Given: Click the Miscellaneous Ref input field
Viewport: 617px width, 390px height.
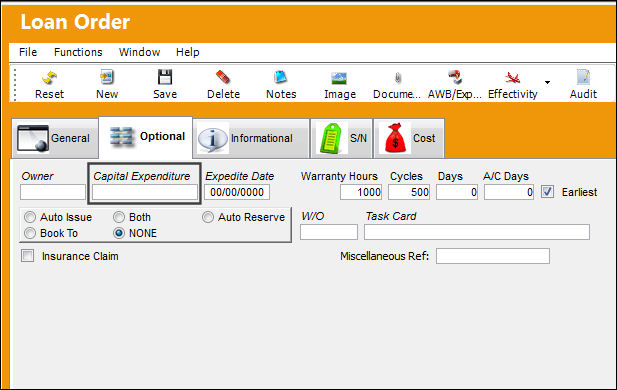Looking at the screenshot, I should tap(493, 256).
